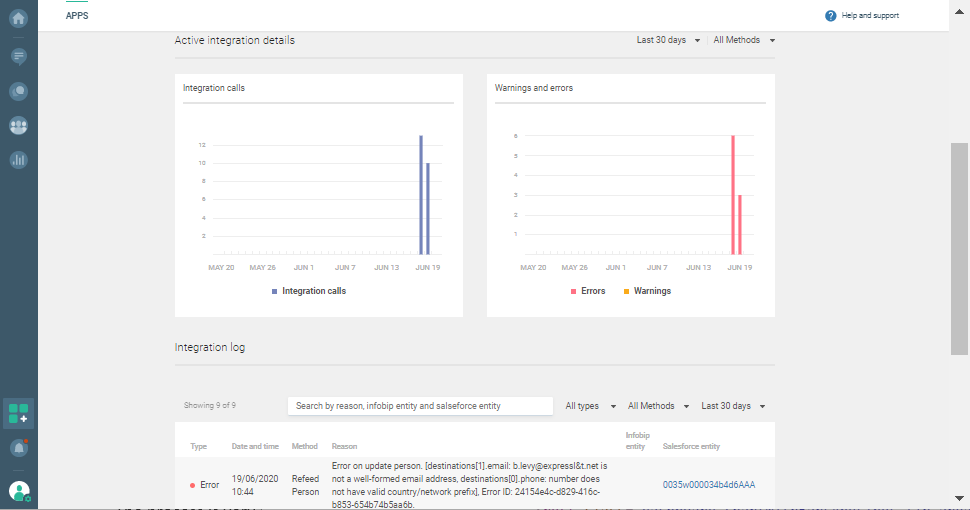
Task: Toggle the Integration calls legend series
Action: pos(308,291)
